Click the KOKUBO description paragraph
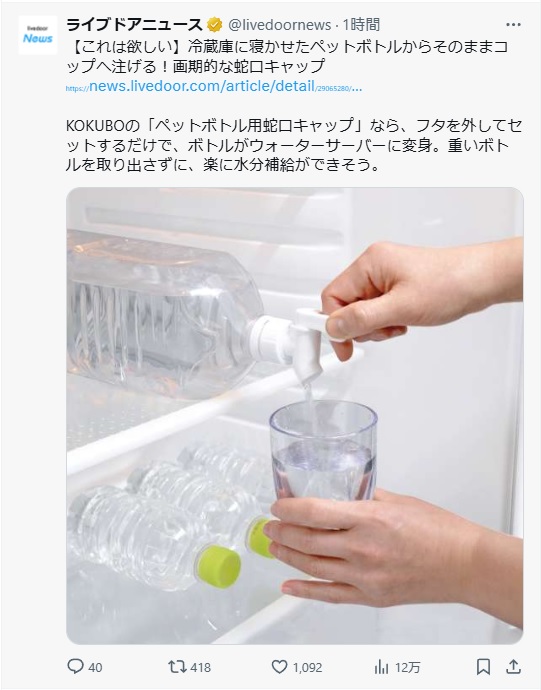Viewport: 541px width, 690px height. [x=294, y=145]
